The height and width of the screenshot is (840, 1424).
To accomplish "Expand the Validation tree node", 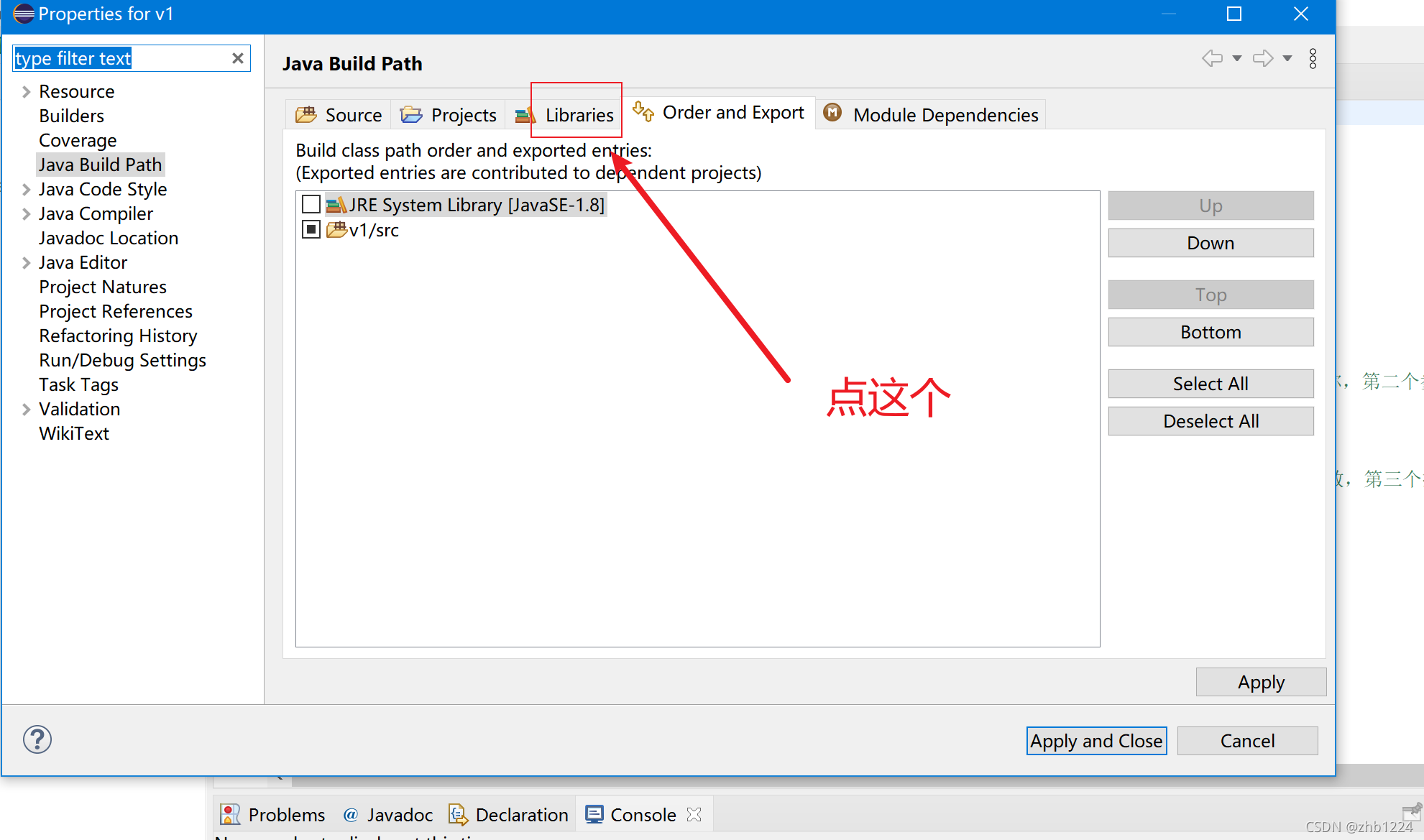I will point(26,409).
